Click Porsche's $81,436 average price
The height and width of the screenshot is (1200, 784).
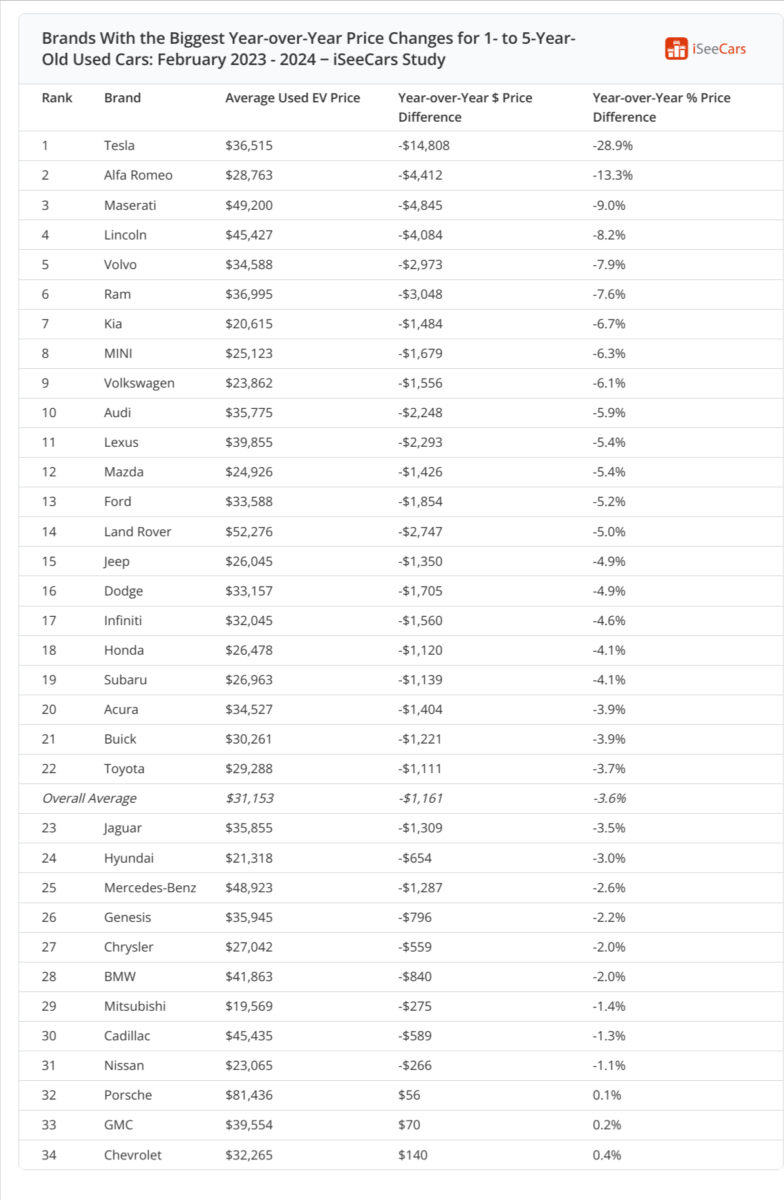(249, 1095)
